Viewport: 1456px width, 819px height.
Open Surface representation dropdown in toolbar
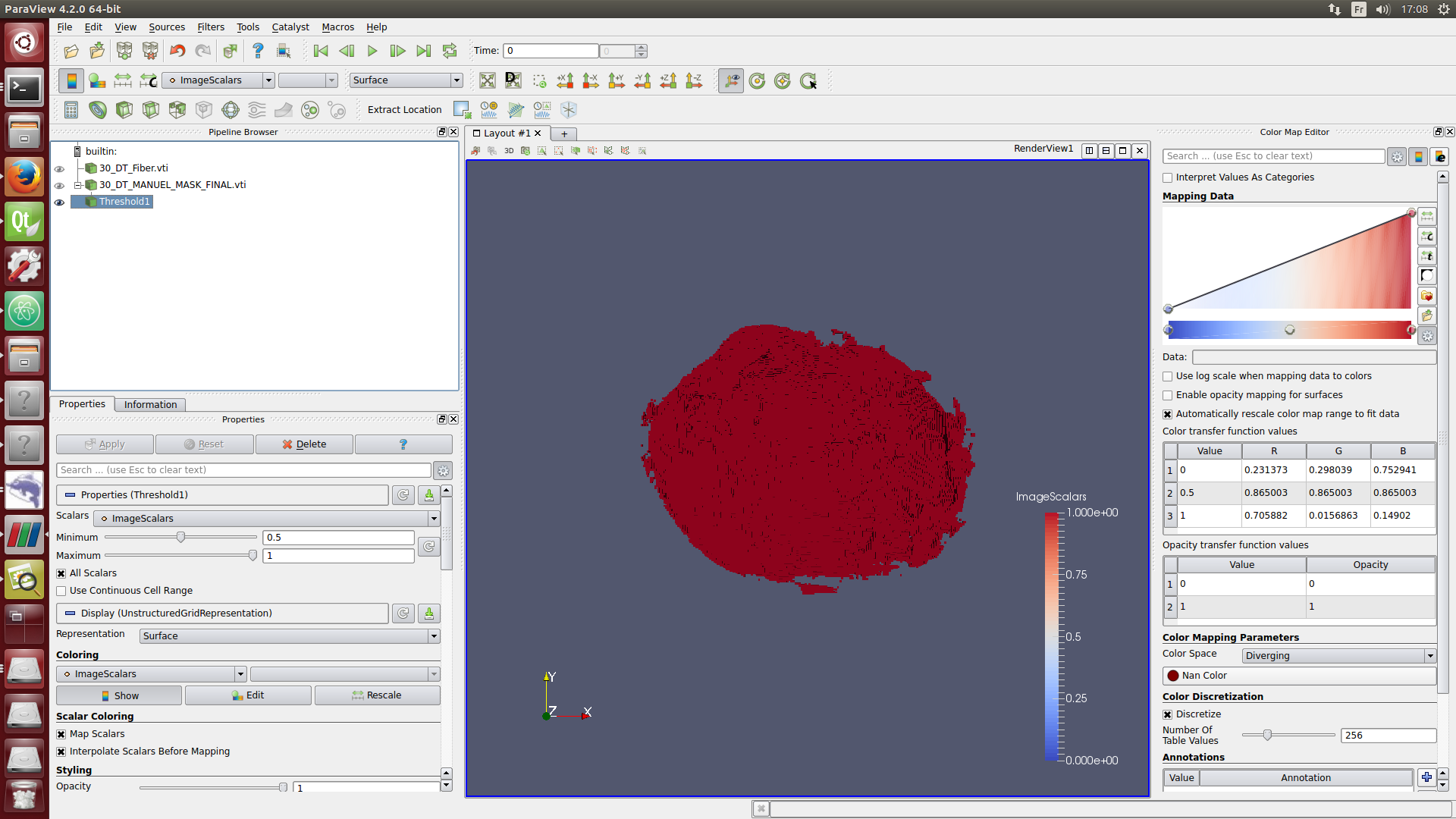click(406, 80)
